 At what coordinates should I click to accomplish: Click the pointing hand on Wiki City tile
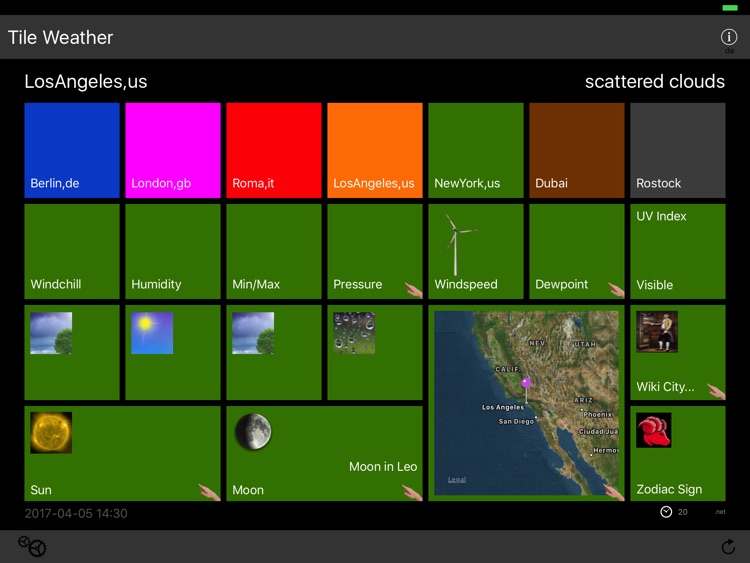point(716,391)
